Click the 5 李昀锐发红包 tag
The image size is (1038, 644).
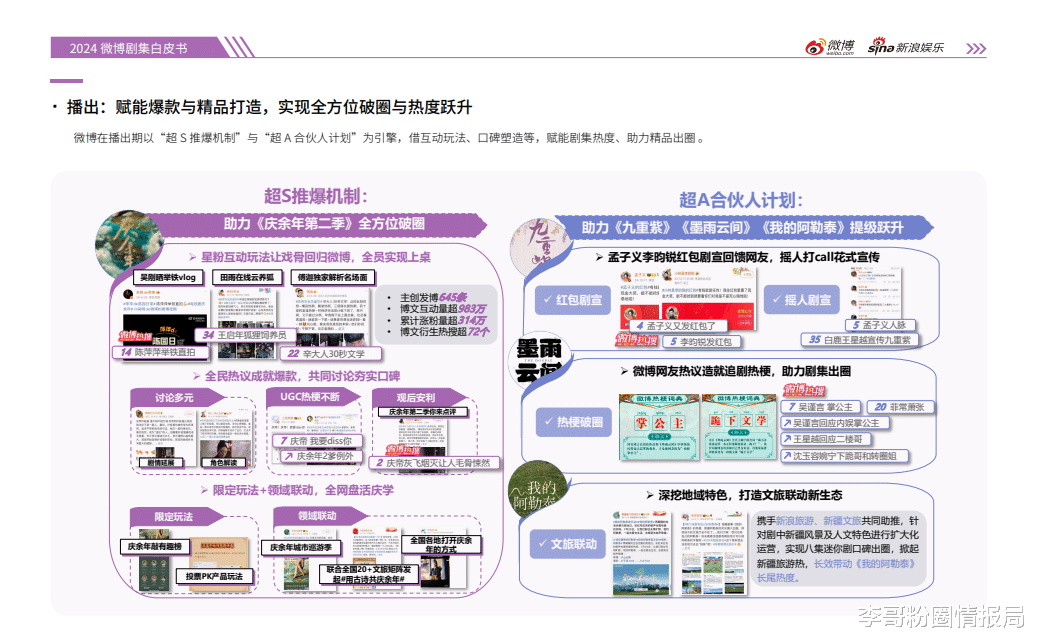click(700, 342)
